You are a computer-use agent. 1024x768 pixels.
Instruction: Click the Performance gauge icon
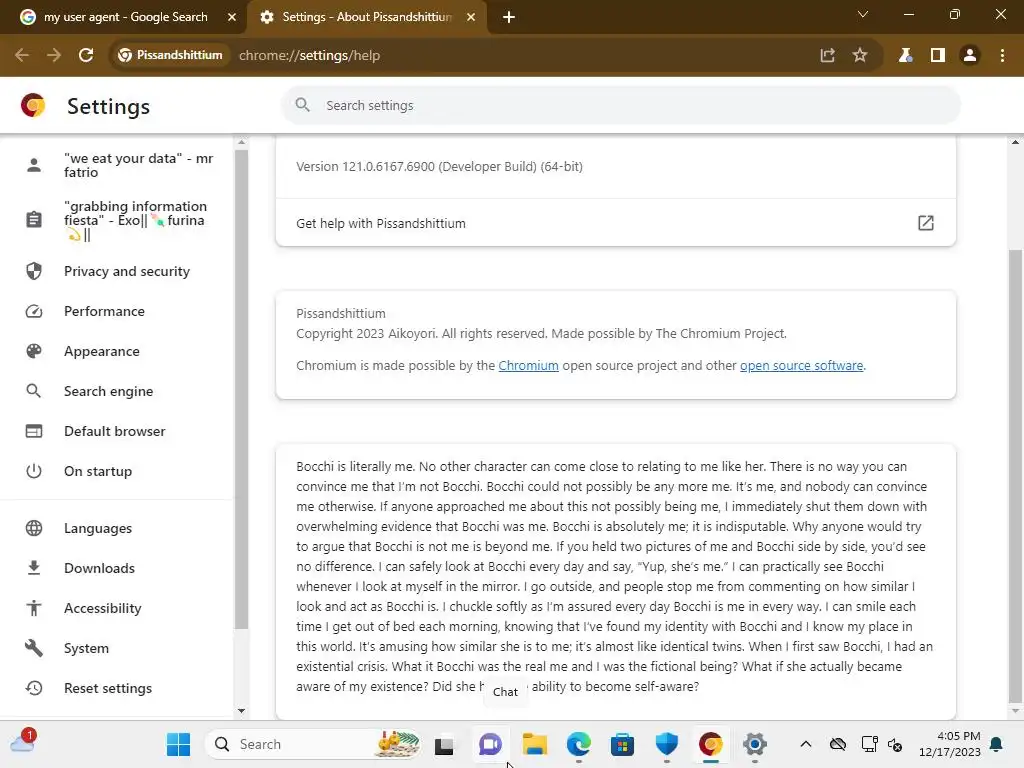pyautogui.click(x=34, y=312)
